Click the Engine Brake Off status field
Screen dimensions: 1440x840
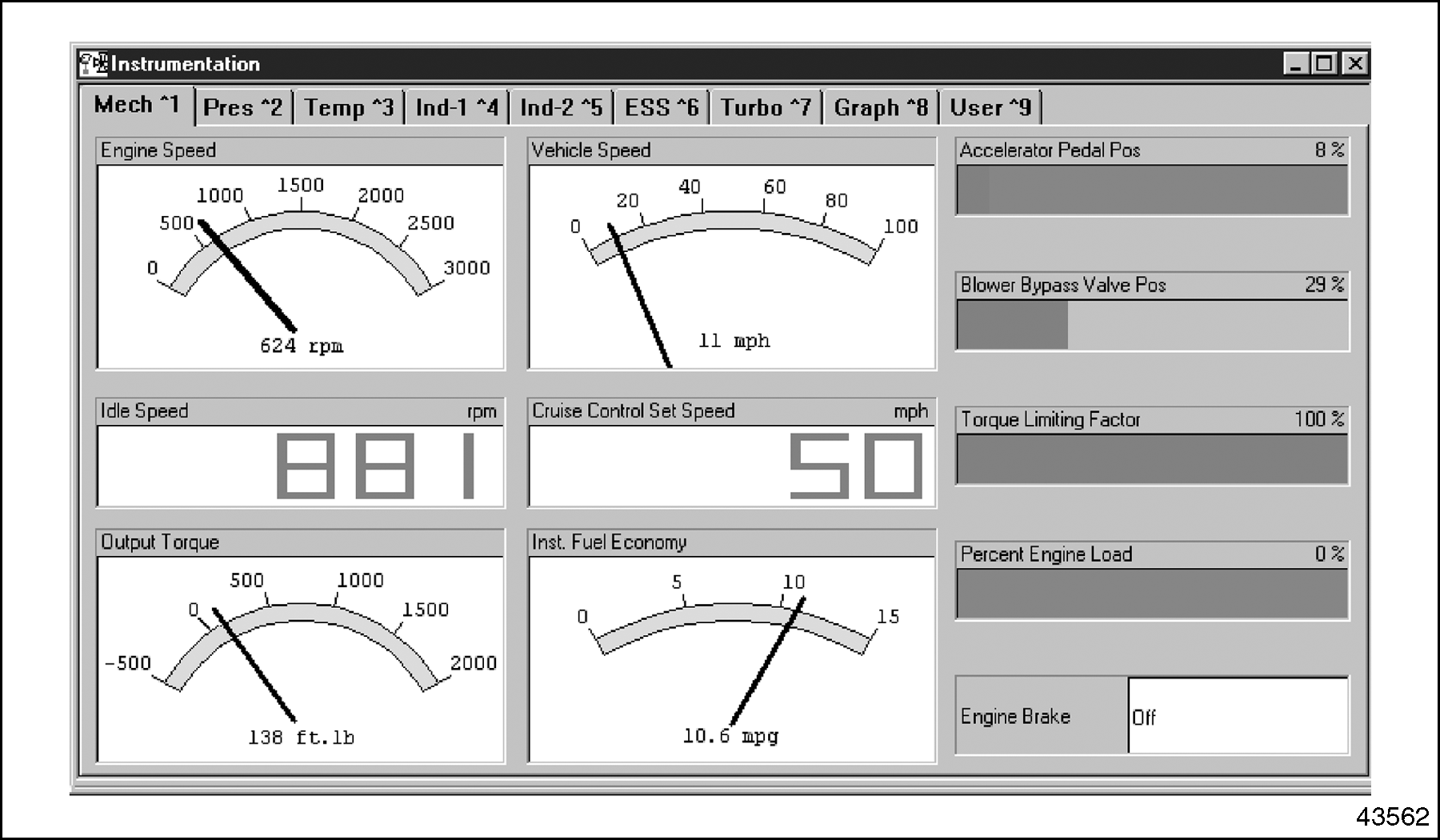point(1237,716)
